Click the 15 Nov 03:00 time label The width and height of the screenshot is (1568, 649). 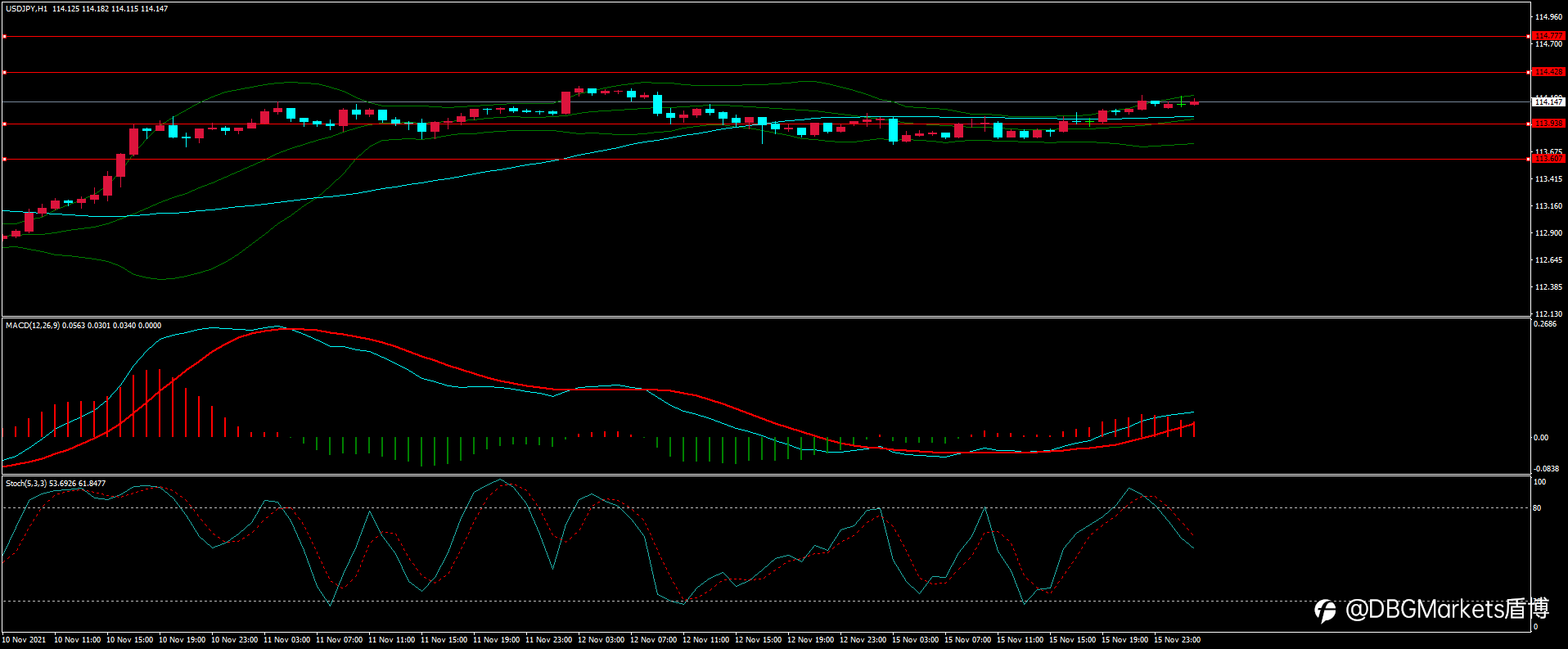click(x=915, y=640)
